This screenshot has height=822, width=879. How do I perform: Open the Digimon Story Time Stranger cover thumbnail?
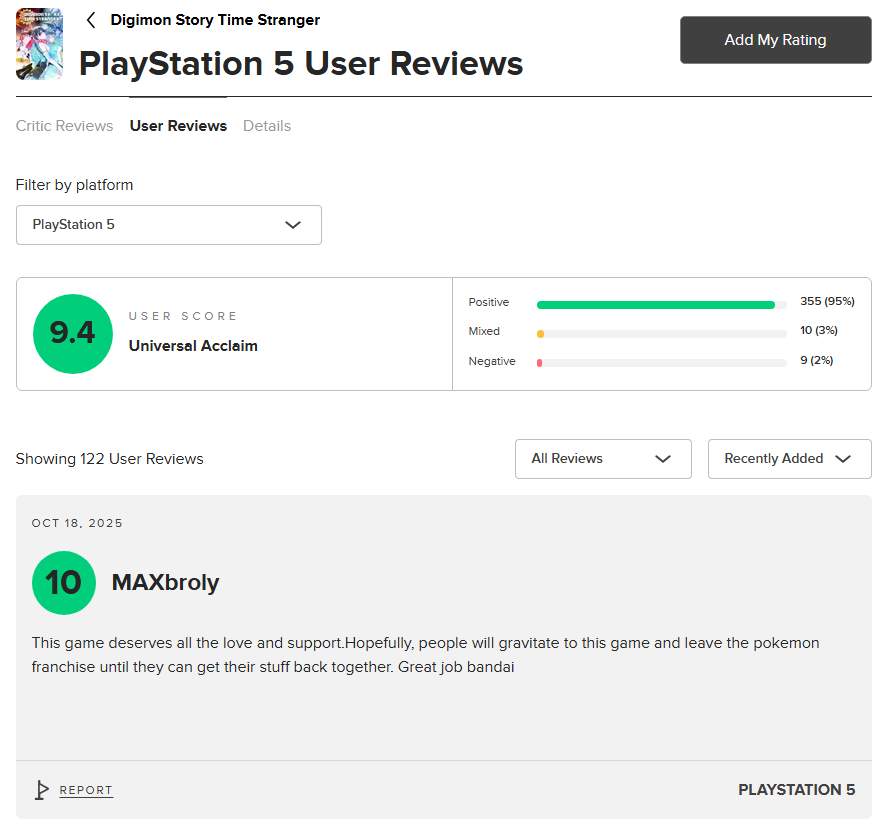coord(39,44)
